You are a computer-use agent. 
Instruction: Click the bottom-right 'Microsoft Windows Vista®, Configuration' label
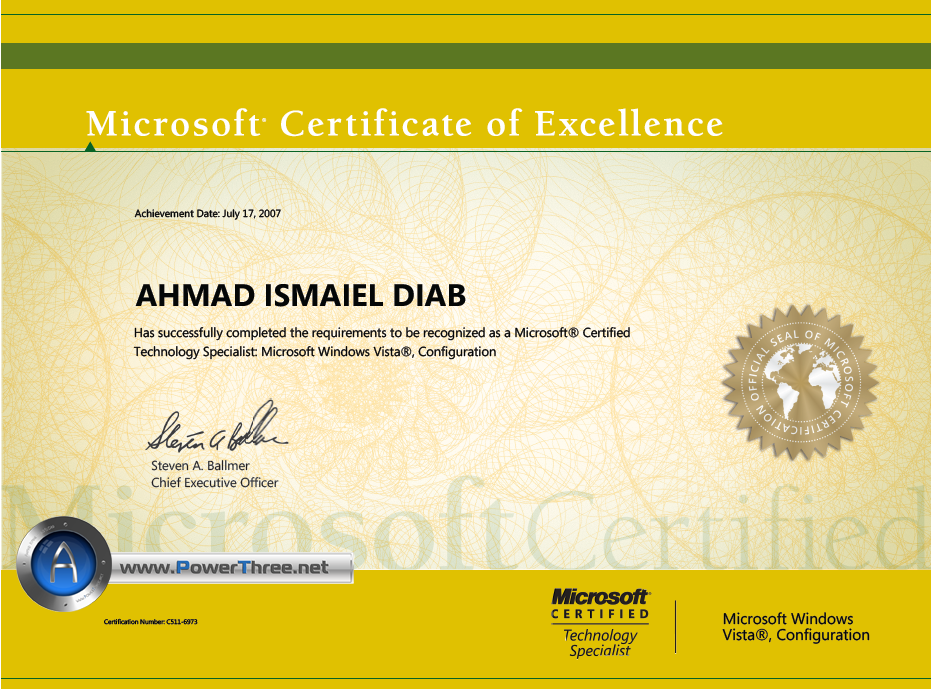coord(796,627)
